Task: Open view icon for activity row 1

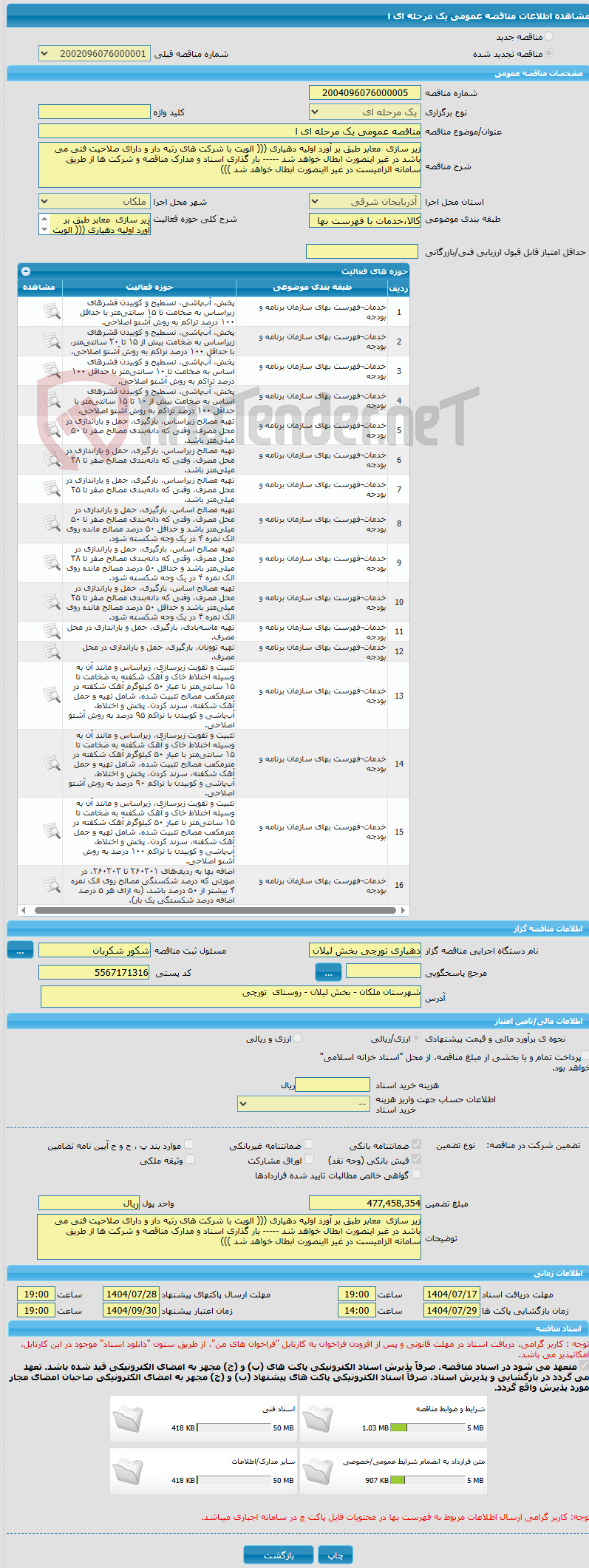Action: [51, 312]
